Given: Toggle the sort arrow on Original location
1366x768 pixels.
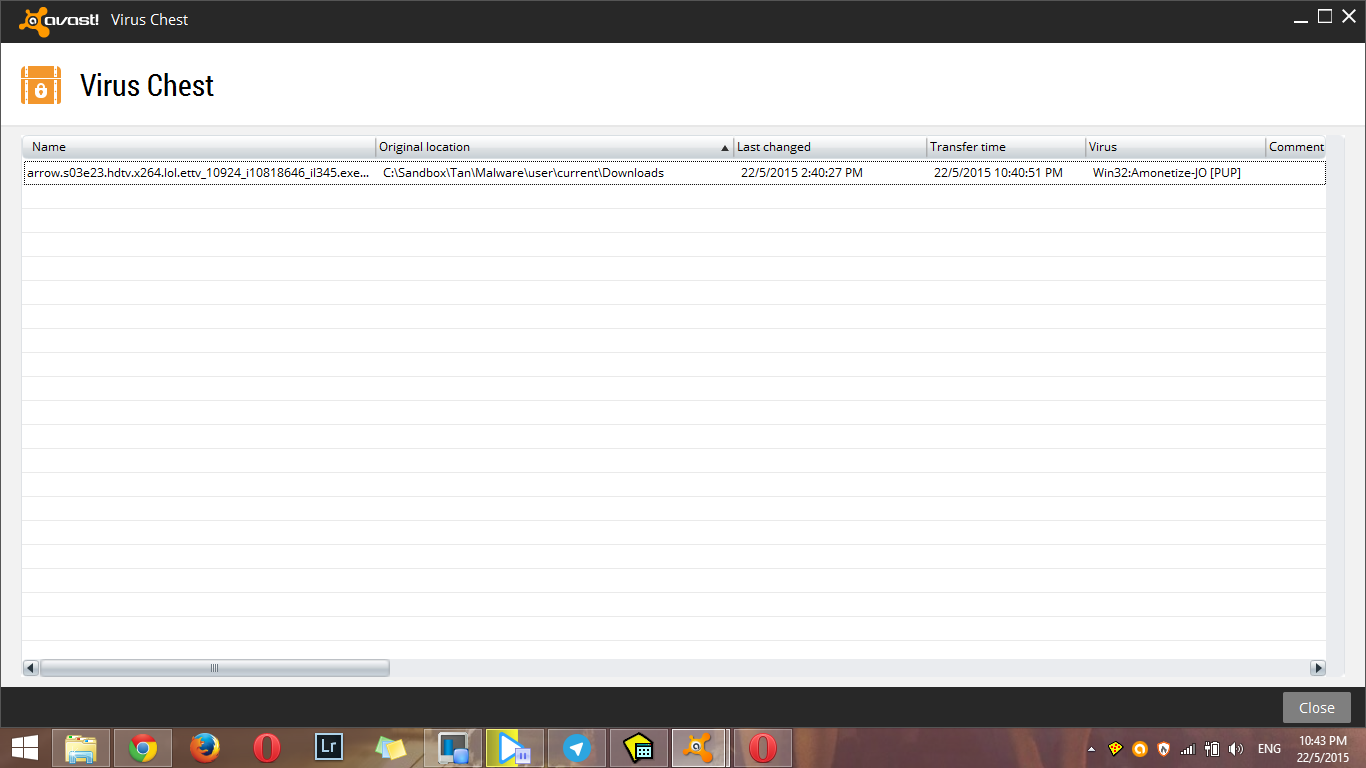Looking at the screenshot, I should coord(725,148).
